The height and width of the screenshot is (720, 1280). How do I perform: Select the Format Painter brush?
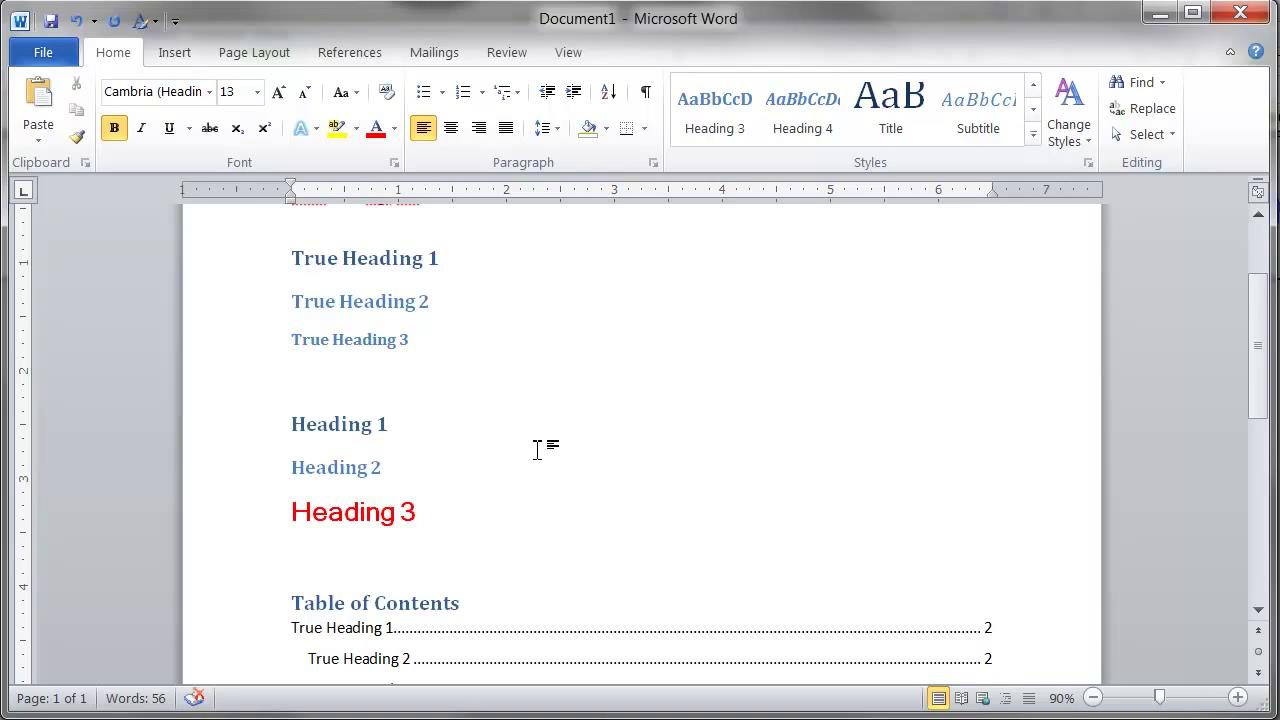pos(76,136)
